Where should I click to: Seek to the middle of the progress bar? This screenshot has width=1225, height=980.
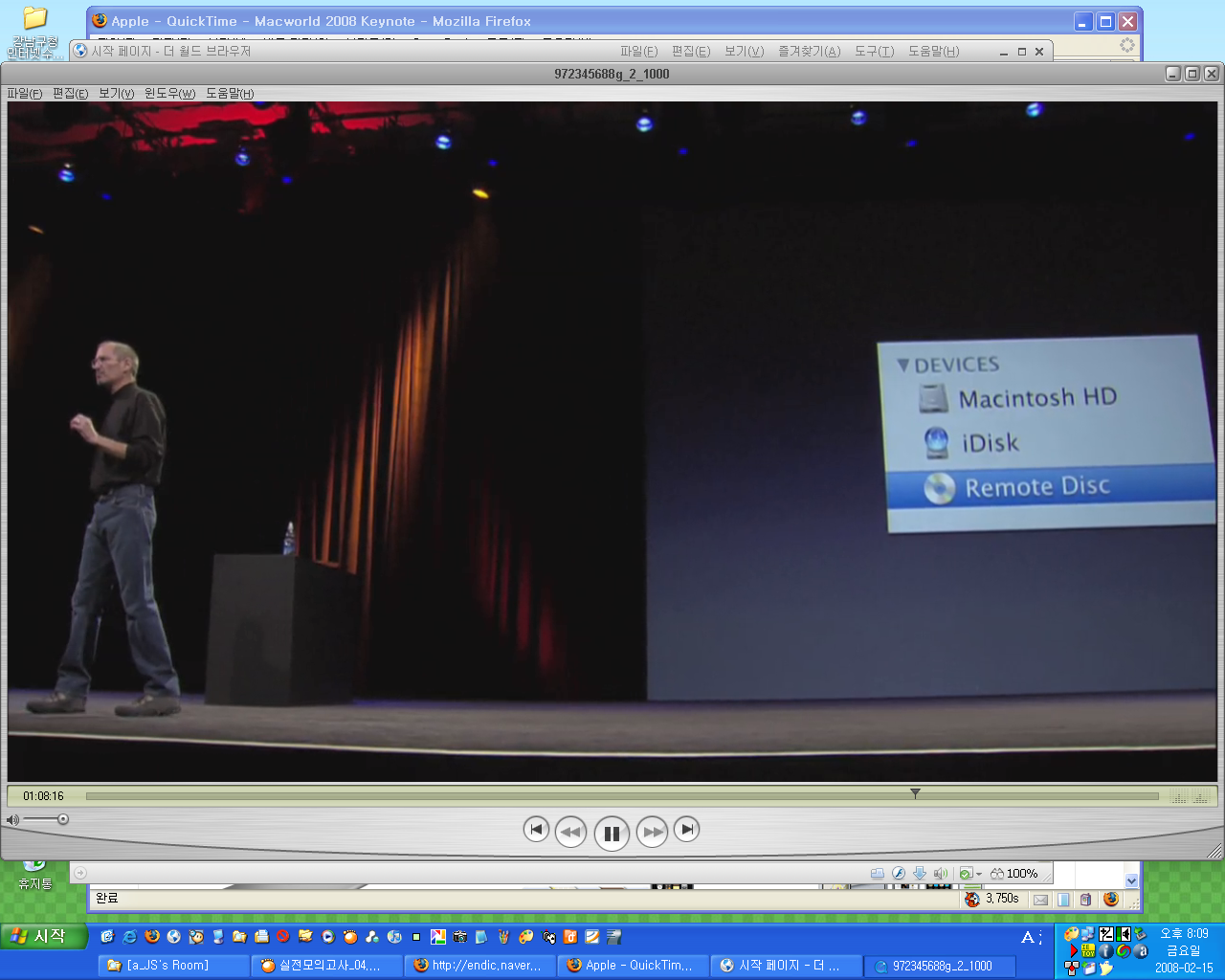tap(622, 795)
